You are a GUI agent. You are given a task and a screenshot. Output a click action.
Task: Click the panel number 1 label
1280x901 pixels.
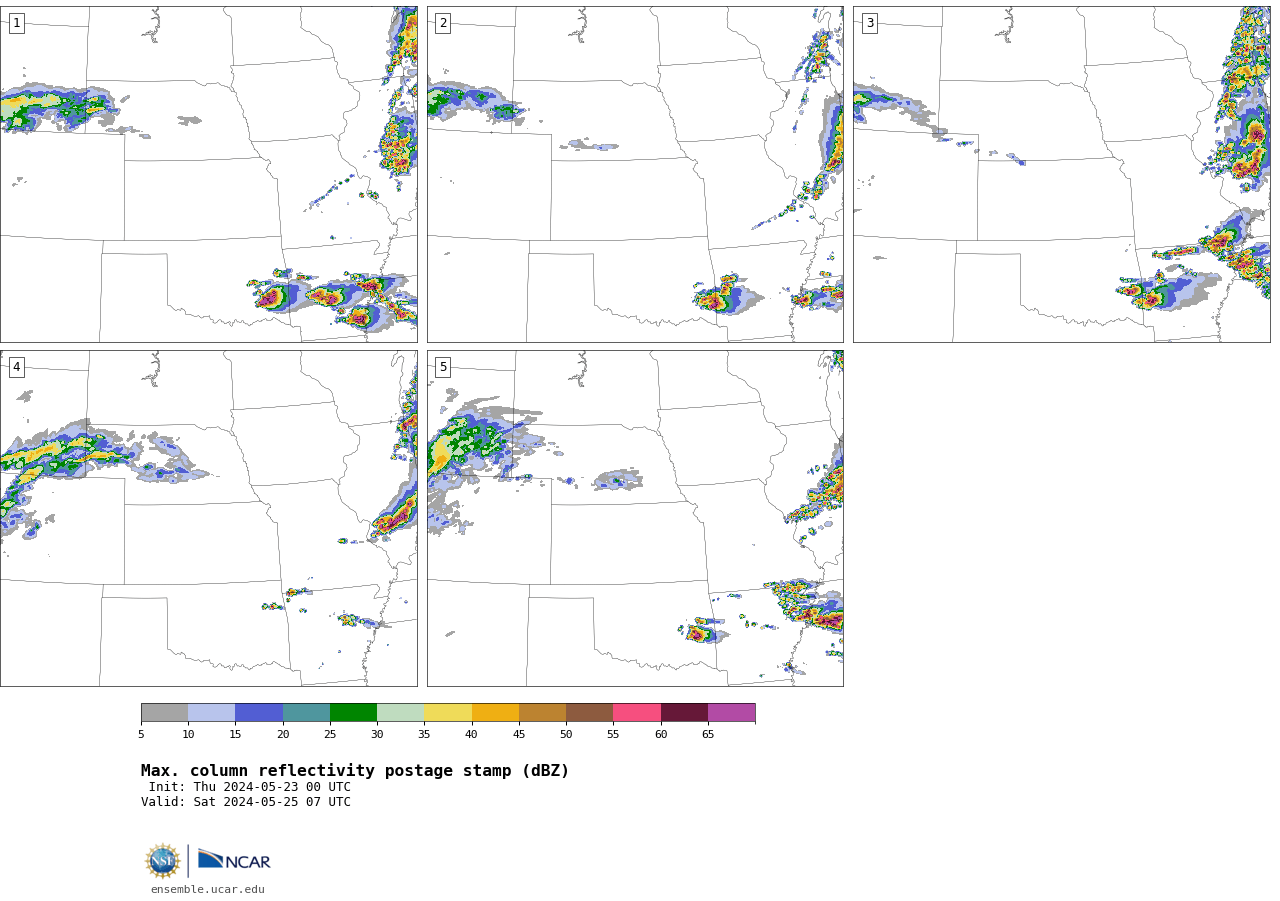(16, 23)
